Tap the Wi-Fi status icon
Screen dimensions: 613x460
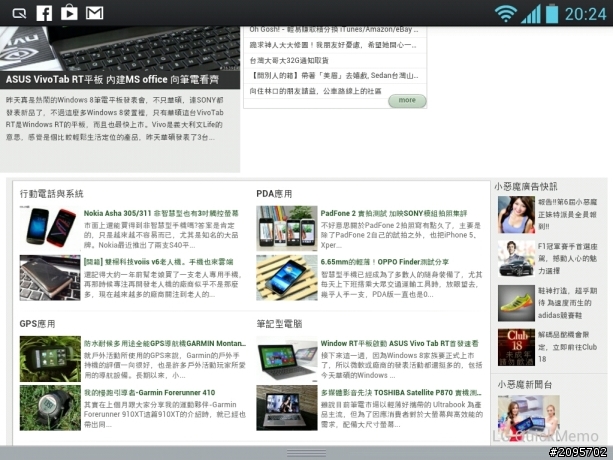pyautogui.click(x=505, y=14)
